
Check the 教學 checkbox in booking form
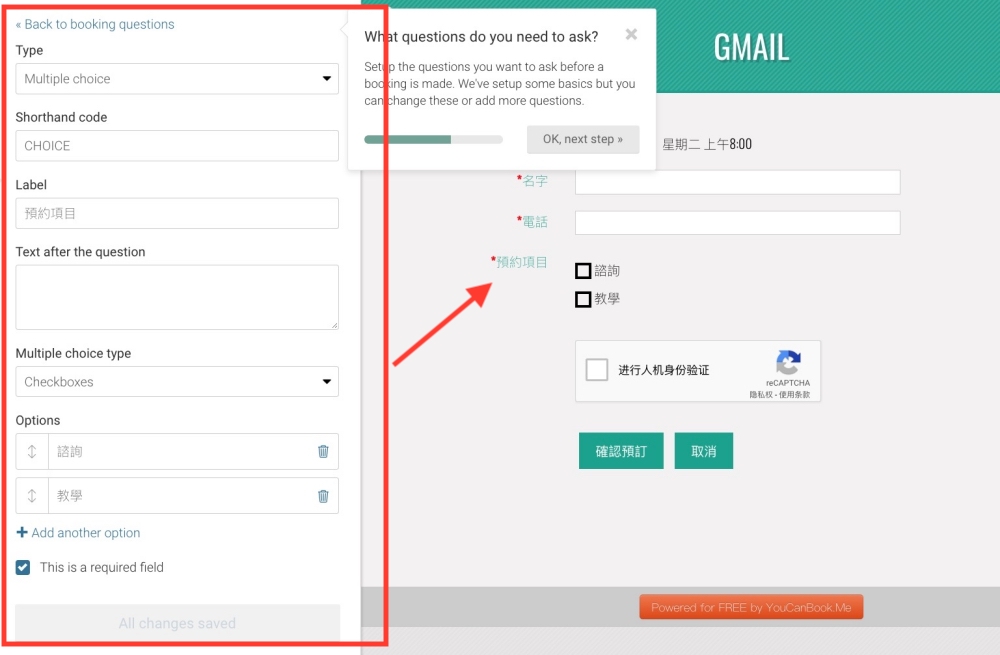pyautogui.click(x=583, y=299)
